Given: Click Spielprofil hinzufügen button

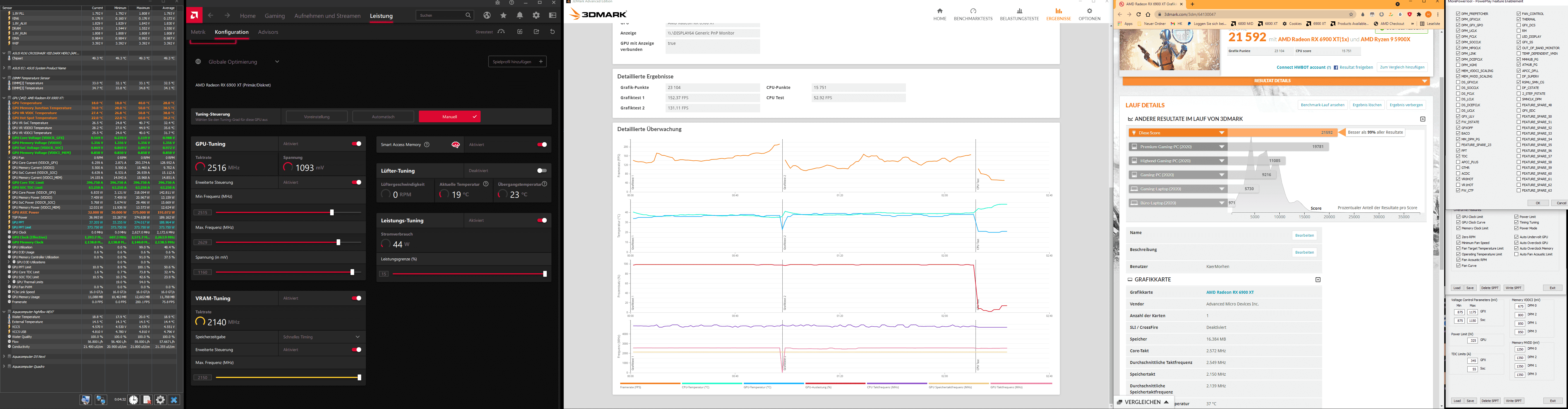Looking at the screenshot, I should point(517,61).
